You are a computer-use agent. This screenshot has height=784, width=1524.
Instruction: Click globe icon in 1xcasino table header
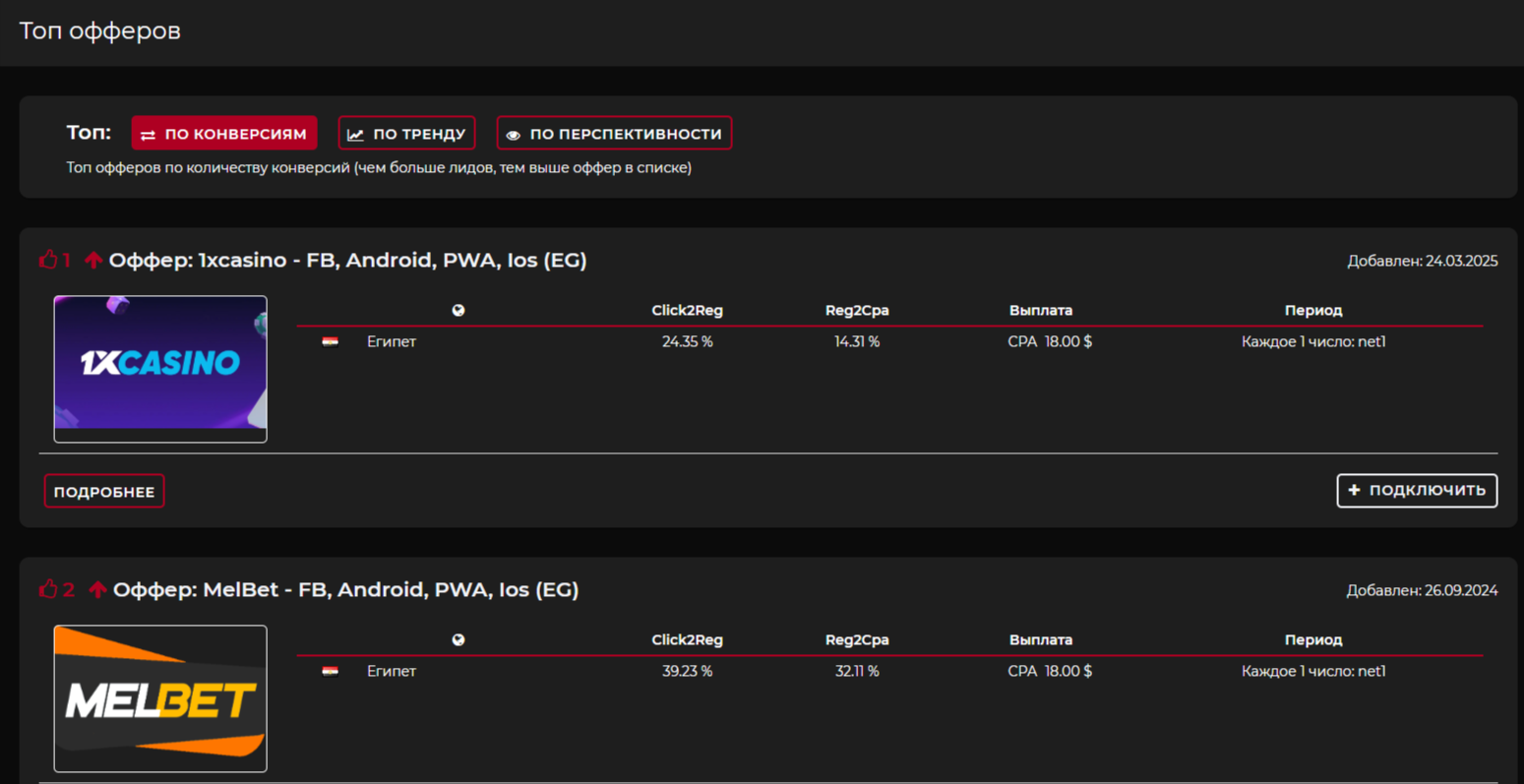pos(458,310)
